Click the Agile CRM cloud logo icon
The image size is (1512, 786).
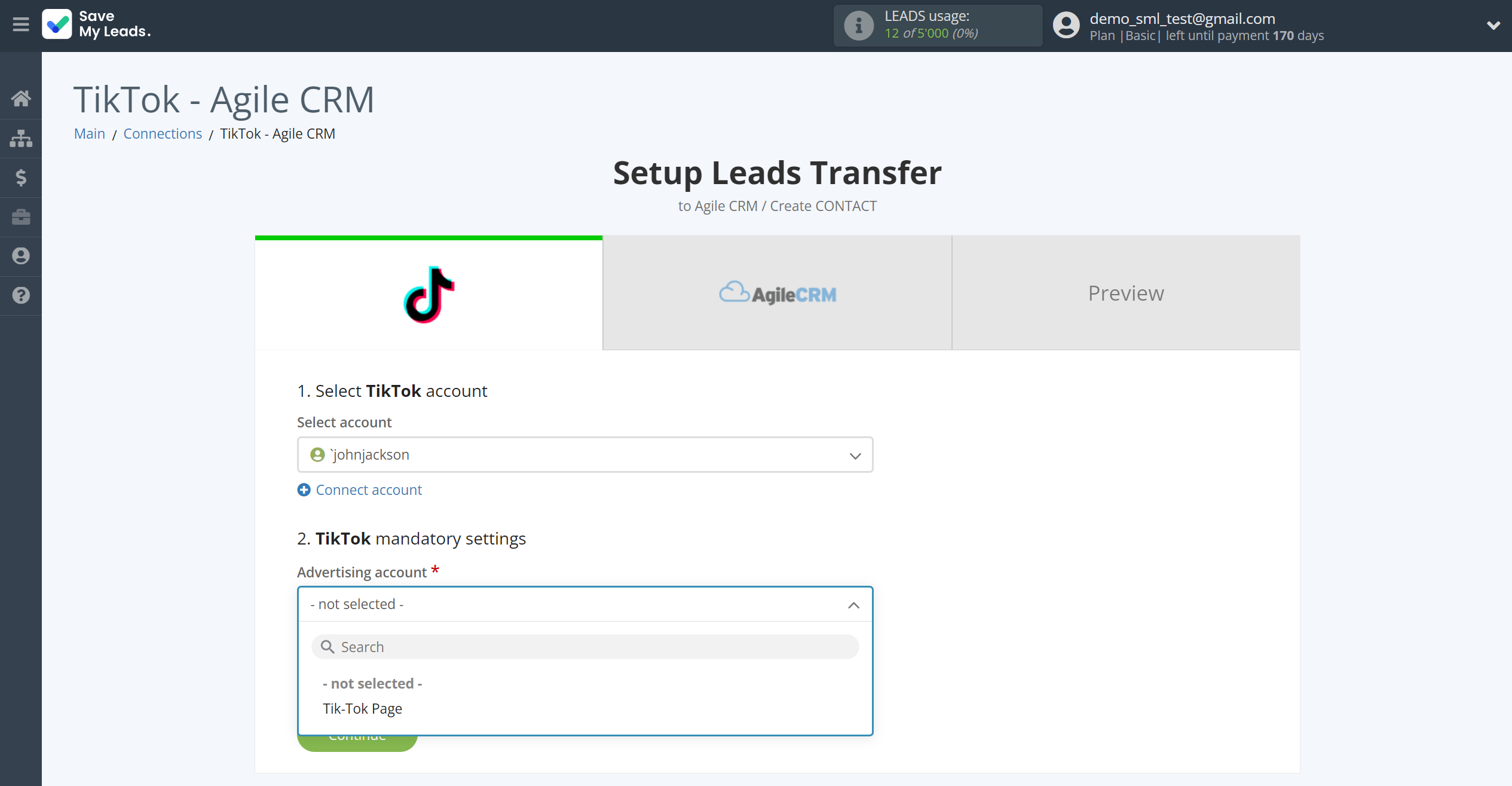coord(734,293)
